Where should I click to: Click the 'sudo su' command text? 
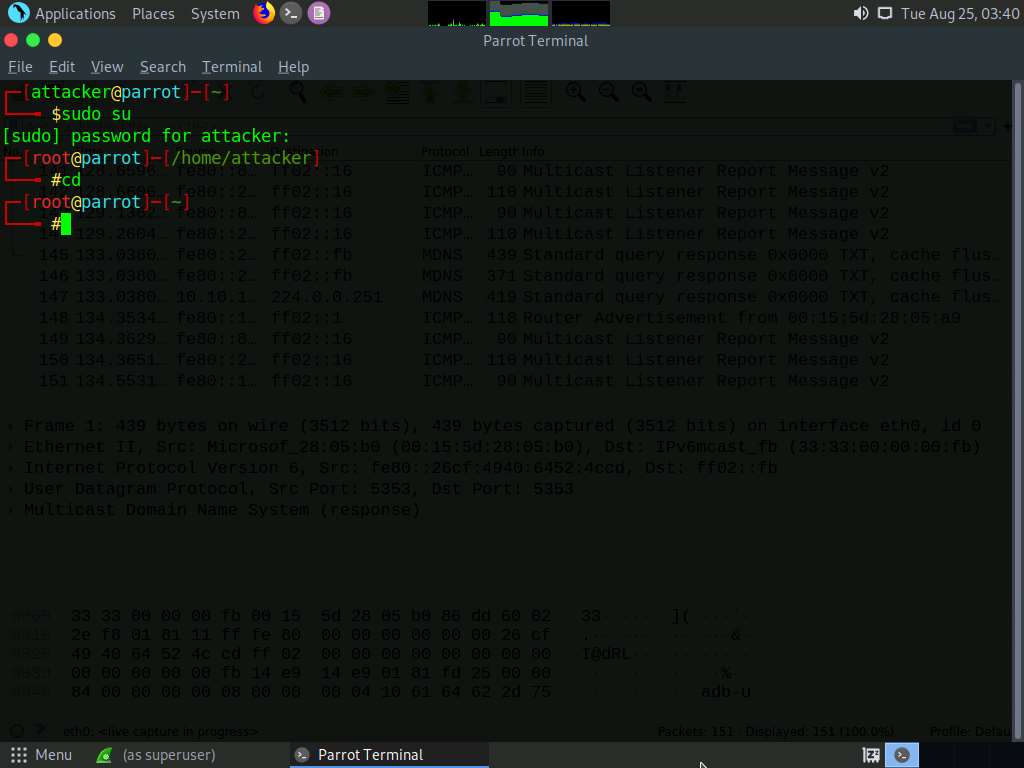tap(96, 114)
